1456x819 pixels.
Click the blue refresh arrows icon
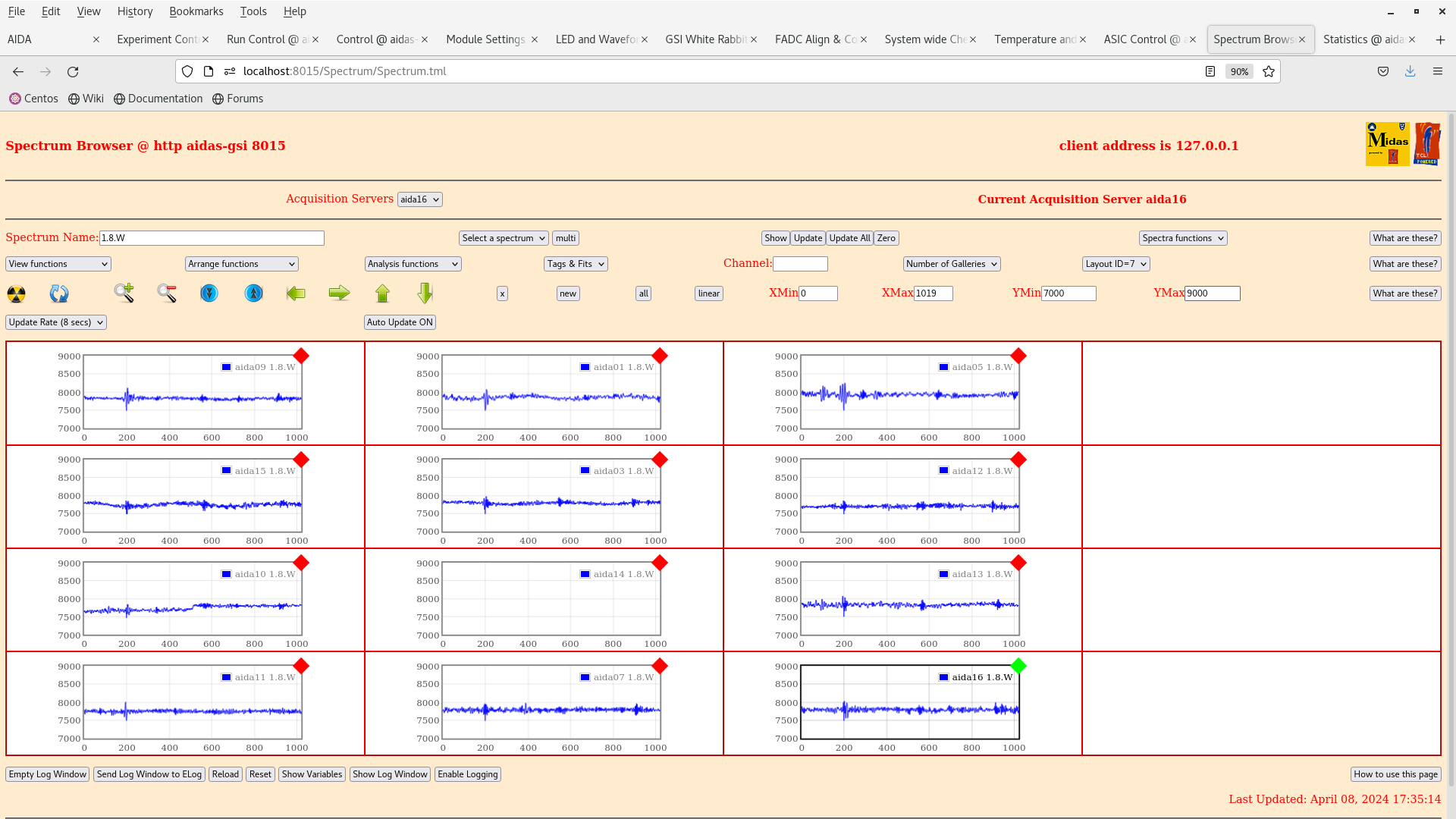(59, 293)
